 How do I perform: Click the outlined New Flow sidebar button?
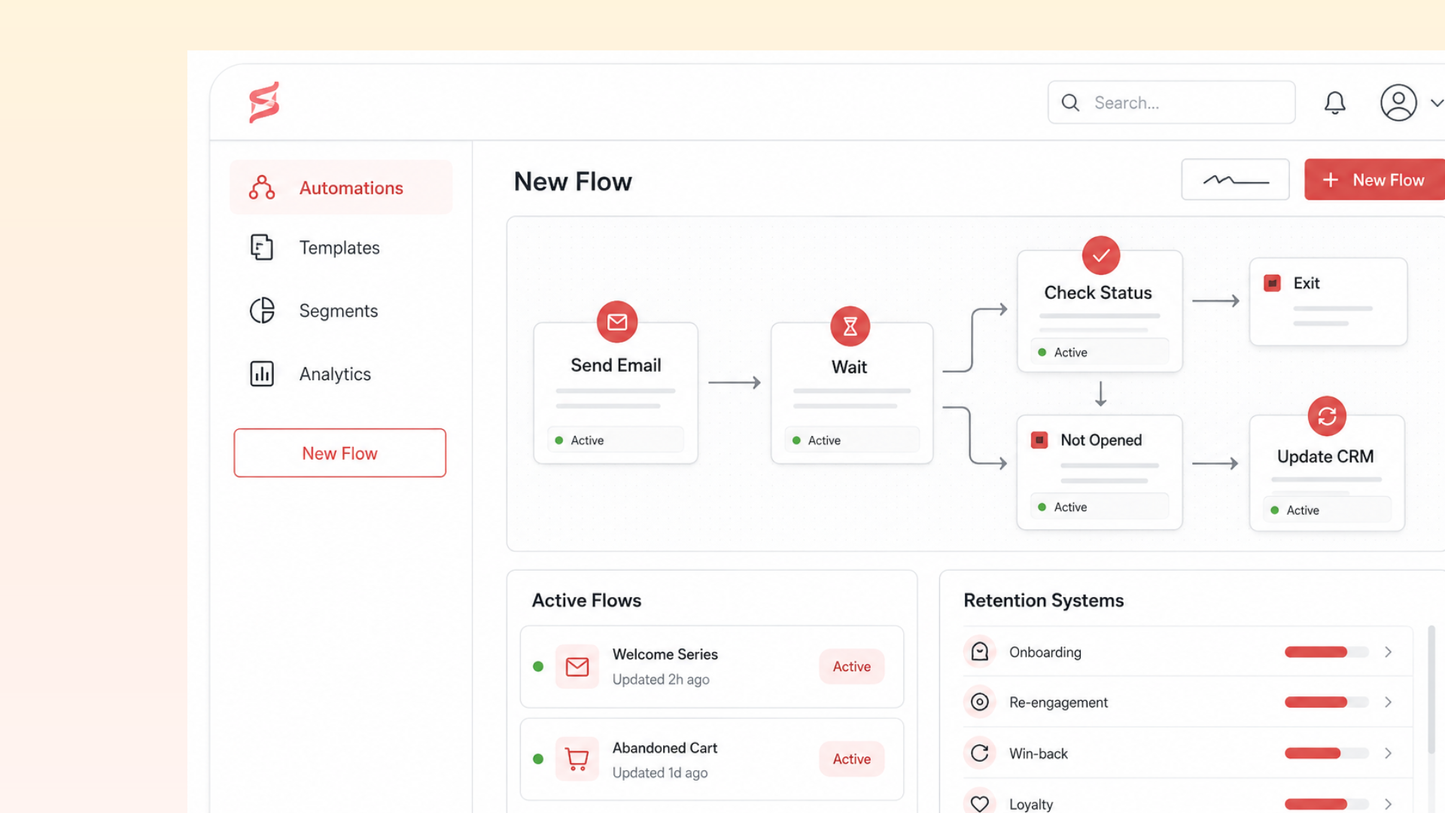point(340,453)
